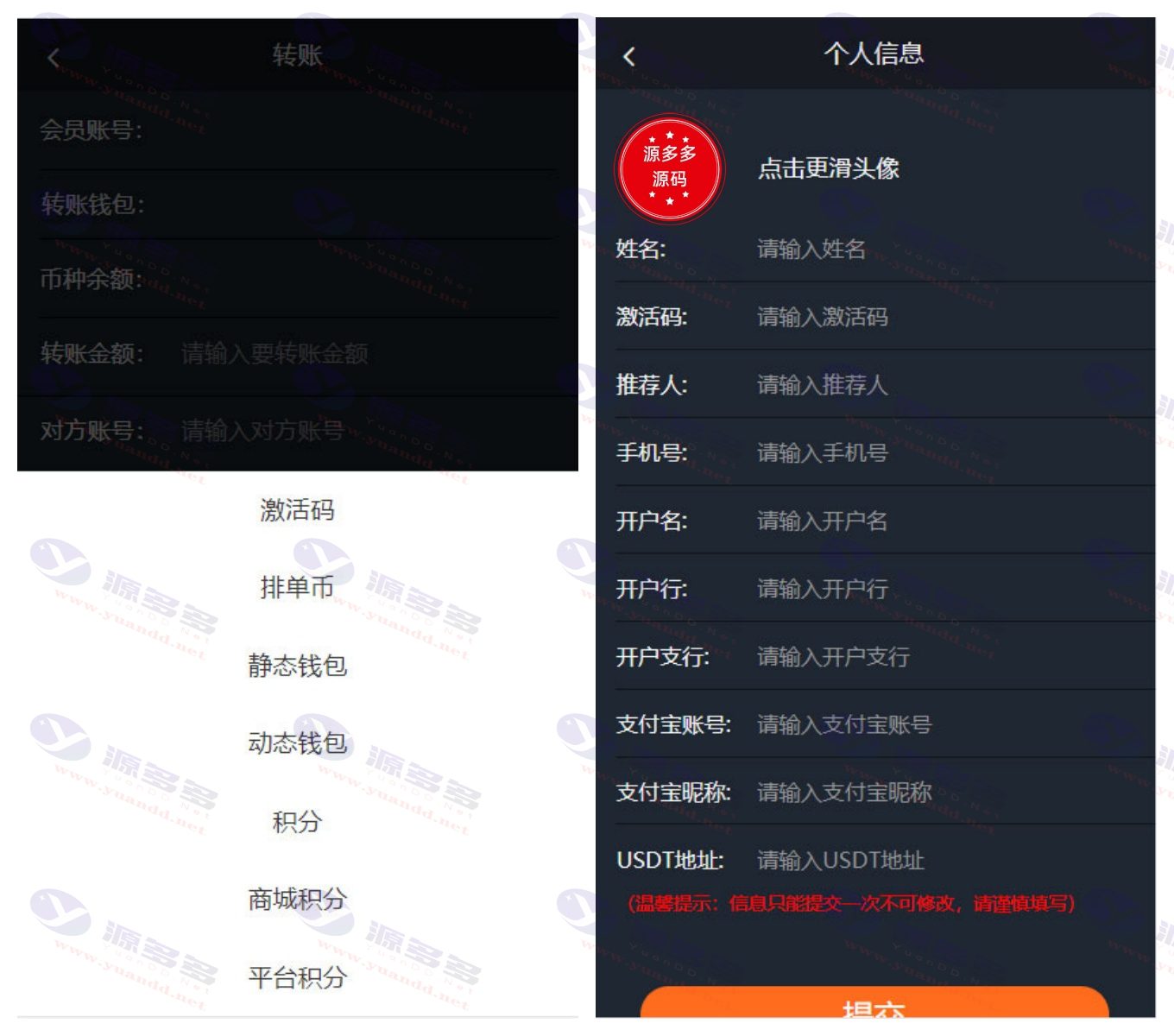Screen dimensions: 1174x1036
Task: Choose the 积分 option
Action: (x=297, y=821)
